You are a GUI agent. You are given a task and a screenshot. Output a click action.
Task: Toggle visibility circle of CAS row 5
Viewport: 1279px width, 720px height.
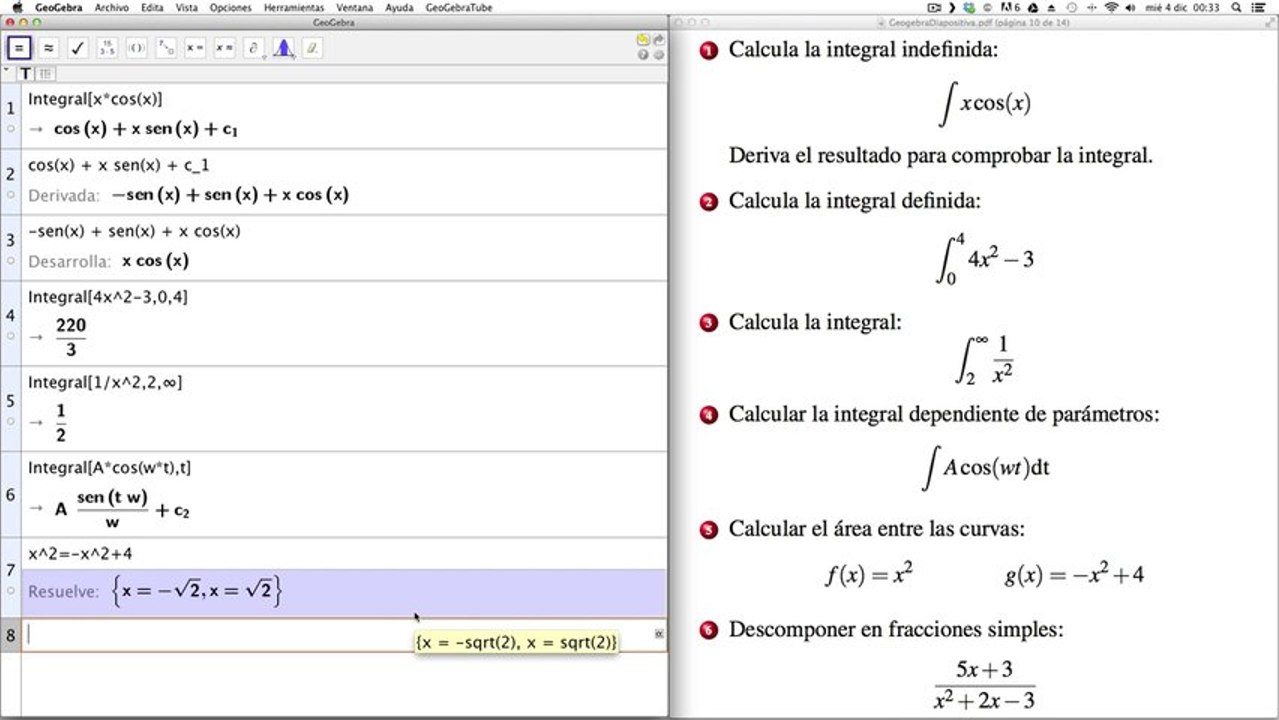[10, 422]
